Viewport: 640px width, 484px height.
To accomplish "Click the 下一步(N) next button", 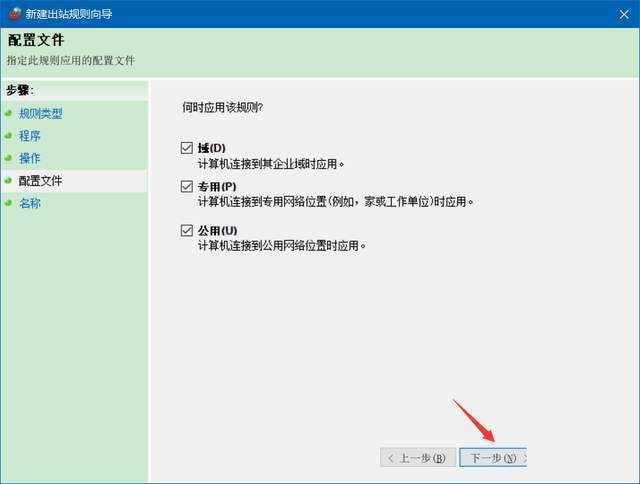I will coord(493,457).
